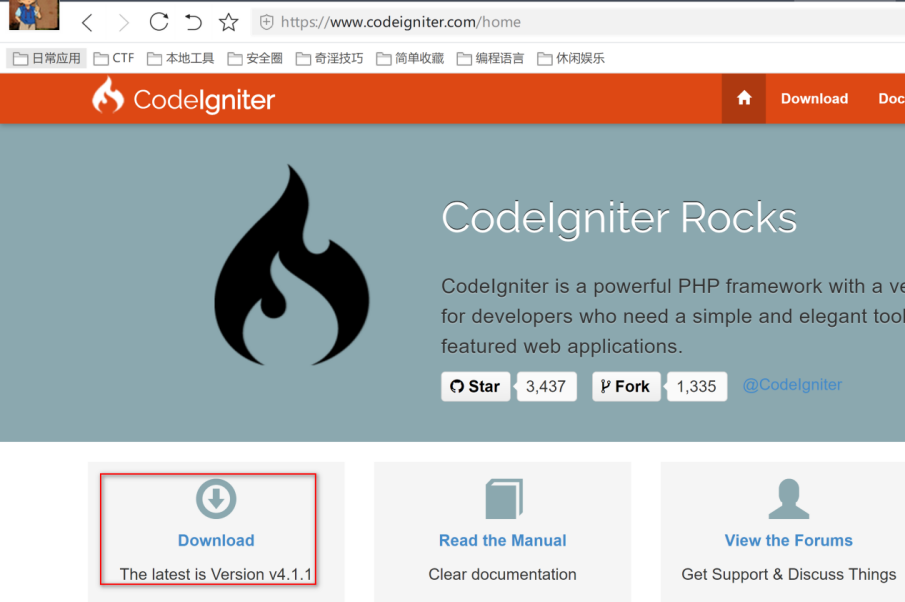Click the Read the Manual link
This screenshot has height=602, width=905.
click(502, 540)
